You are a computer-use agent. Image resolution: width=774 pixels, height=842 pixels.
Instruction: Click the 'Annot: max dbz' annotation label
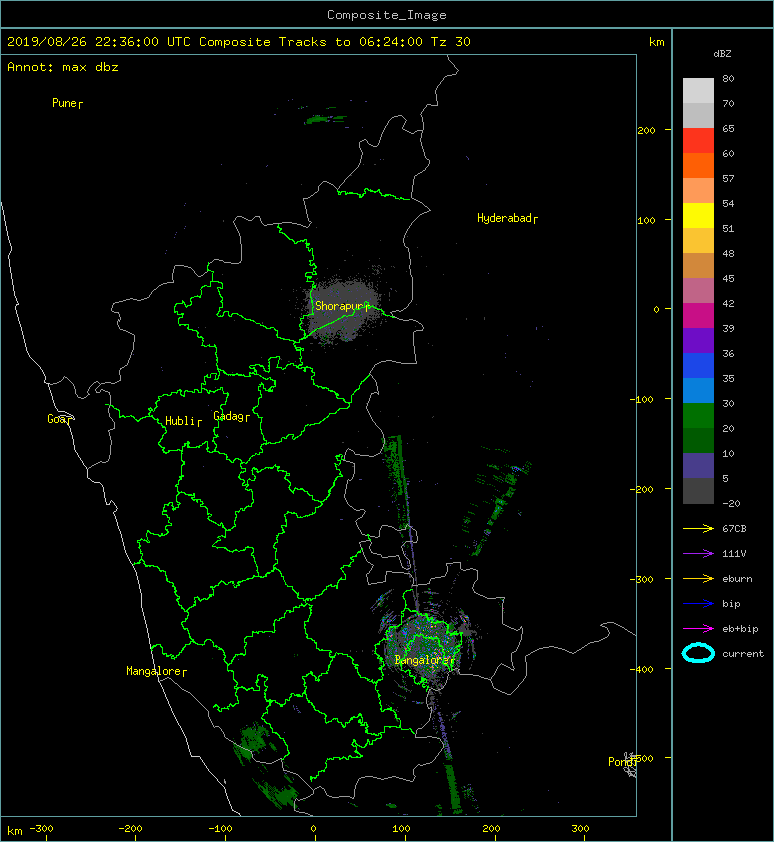[63, 67]
